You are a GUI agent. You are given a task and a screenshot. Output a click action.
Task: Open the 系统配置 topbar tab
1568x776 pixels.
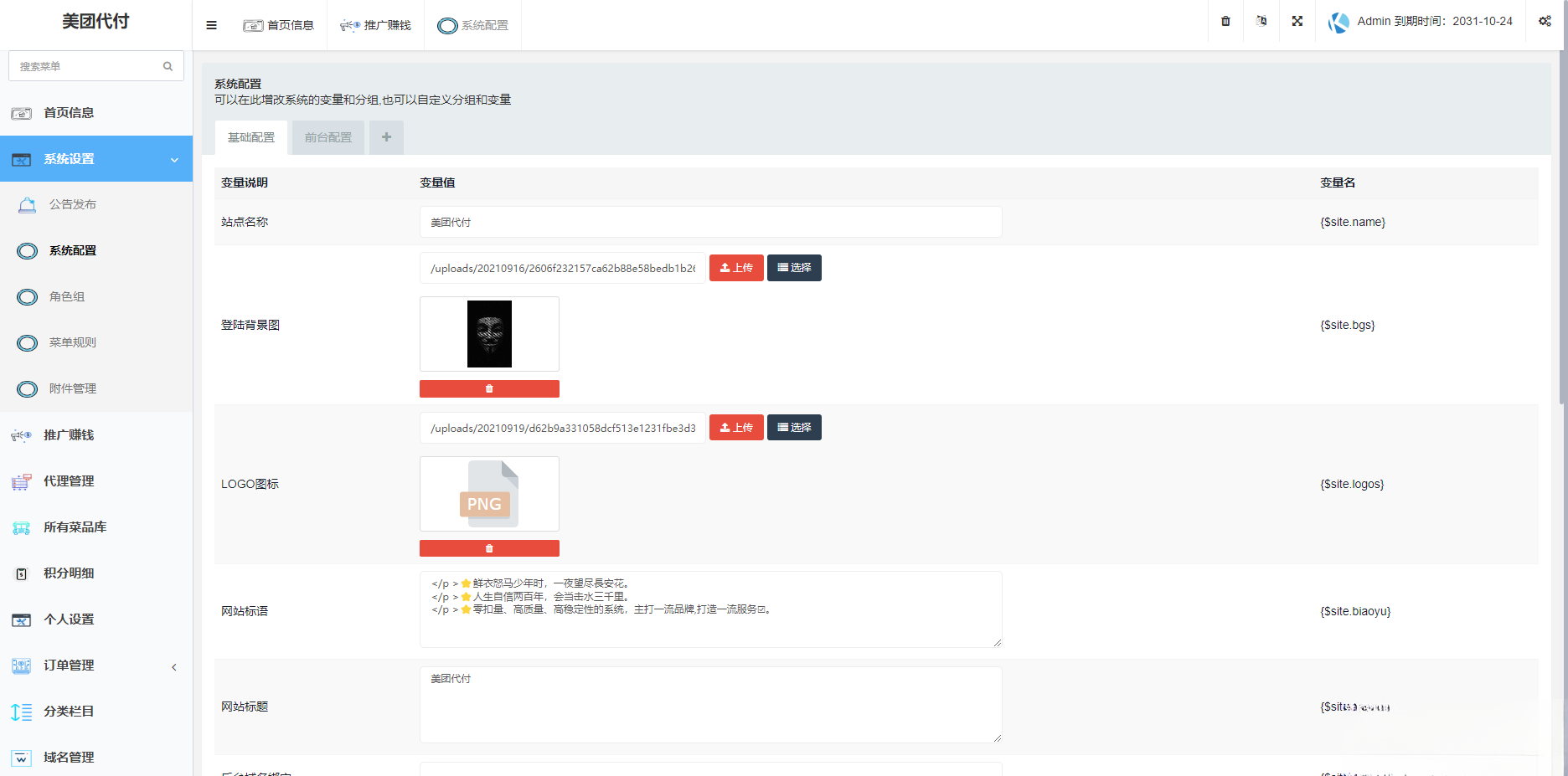(x=472, y=25)
